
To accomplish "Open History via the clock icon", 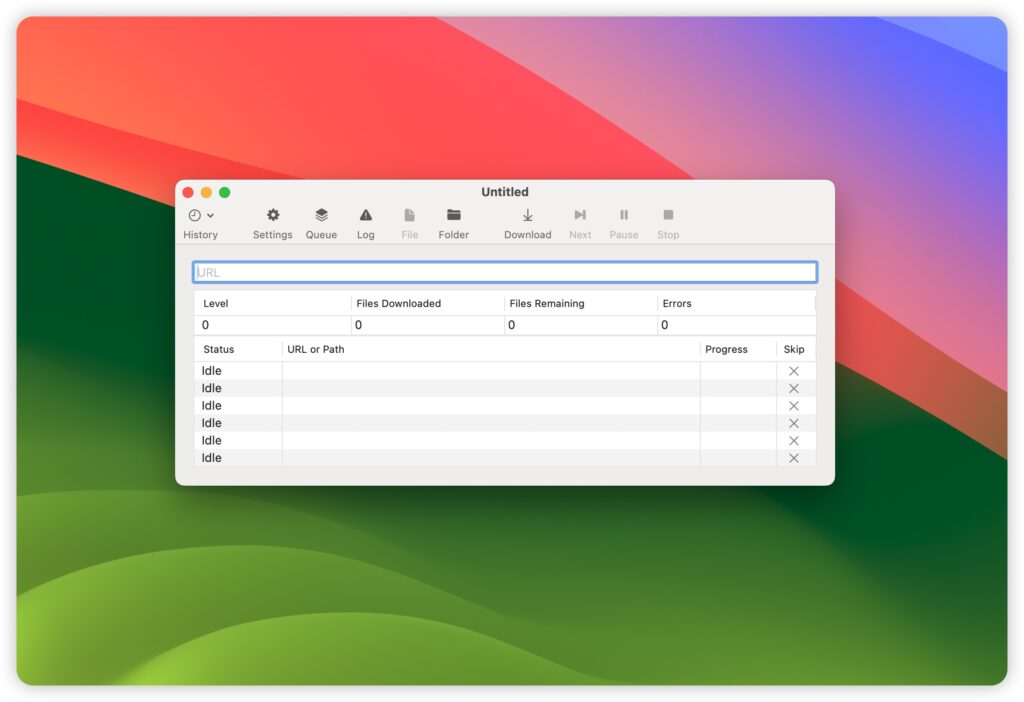I will pyautogui.click(x=194, y=215).
